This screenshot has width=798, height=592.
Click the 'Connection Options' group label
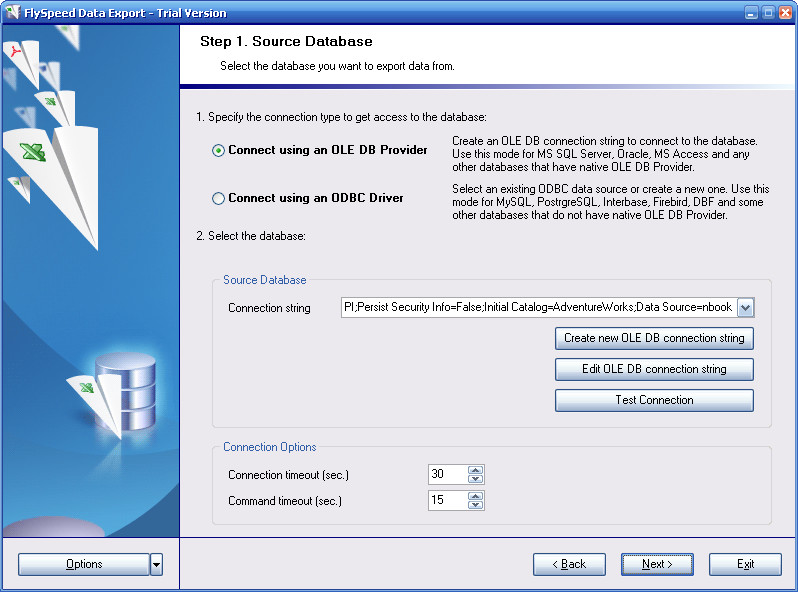click(270, 447)
